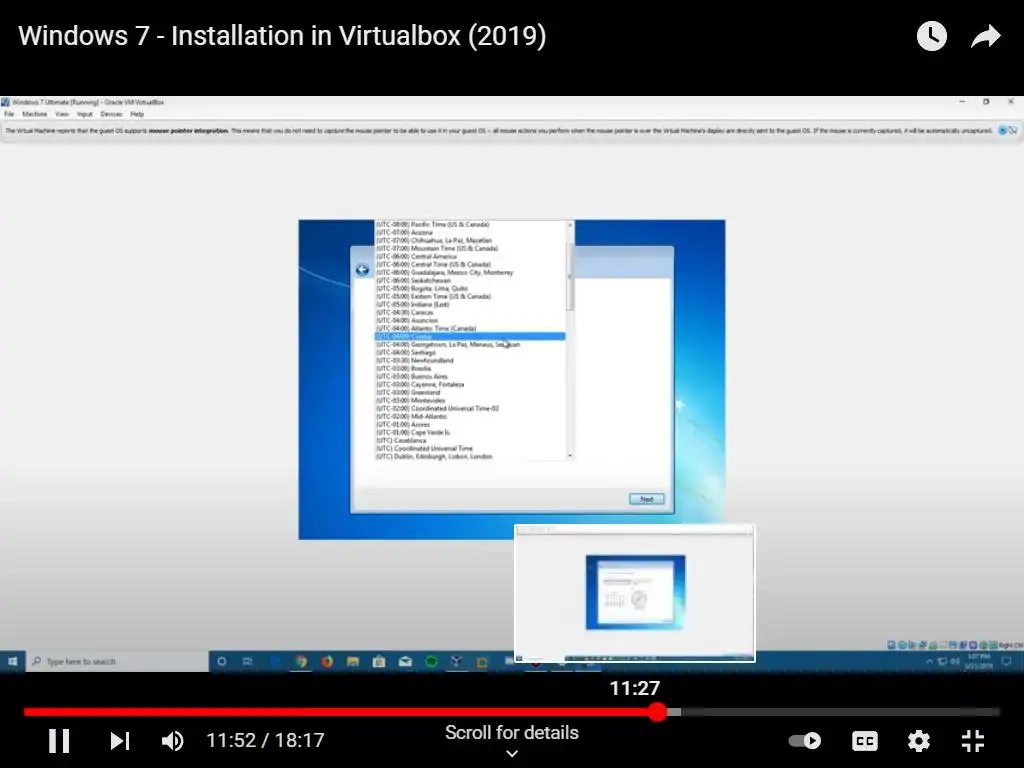Click the time zone list scroll down arrow
The image size is (1024, 768).
570,456
